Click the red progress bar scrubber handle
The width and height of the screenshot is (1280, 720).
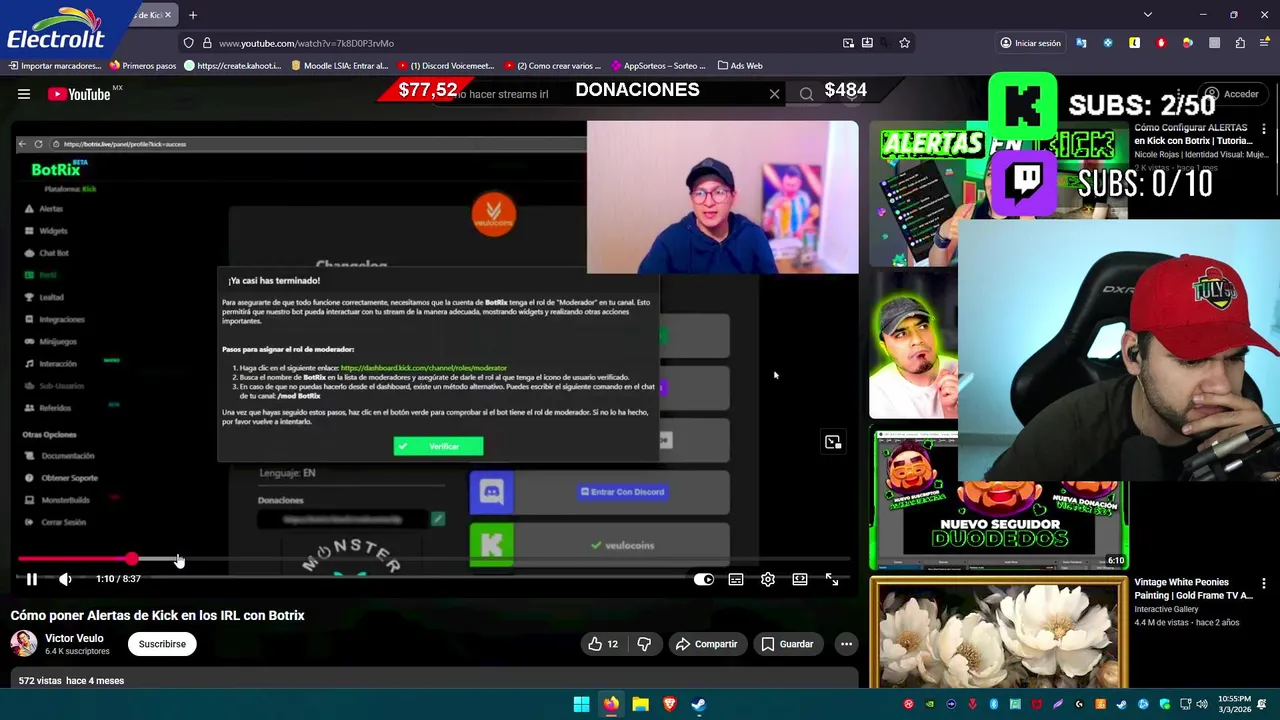point(132,559)
